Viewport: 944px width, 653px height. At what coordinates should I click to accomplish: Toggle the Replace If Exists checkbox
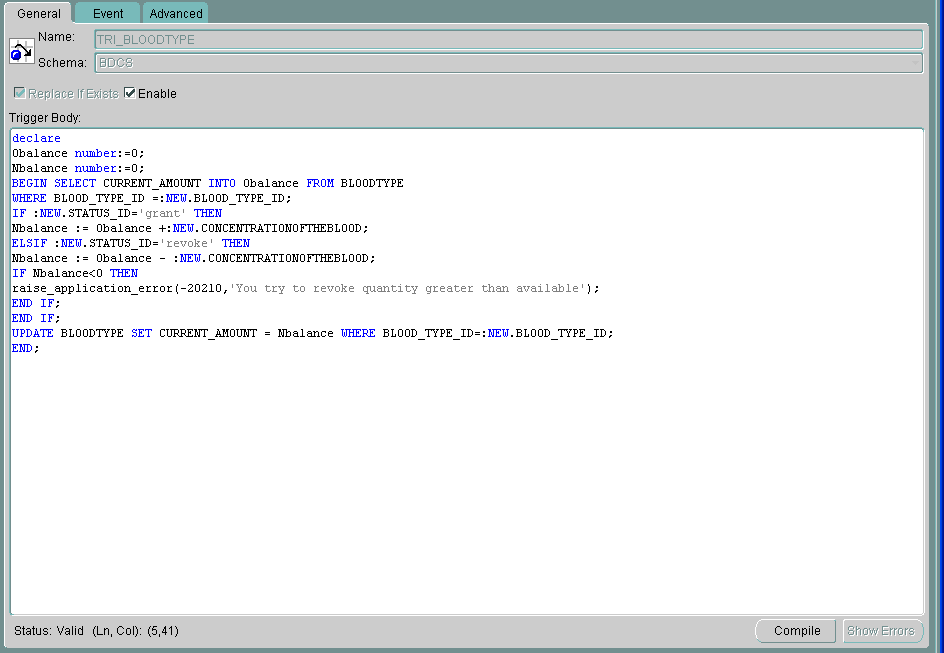click(19, 93)
